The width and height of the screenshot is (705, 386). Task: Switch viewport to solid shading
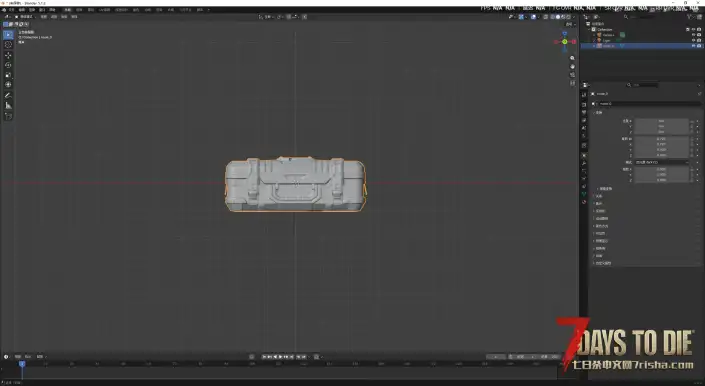point(558,17)
